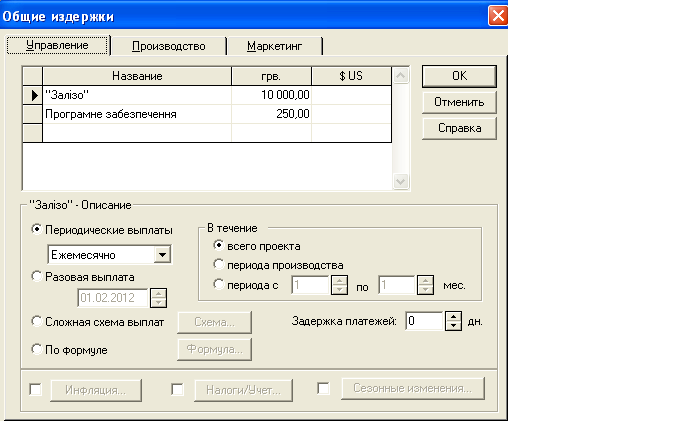The height and width of the screenshot is (421, 683).
Task: Open the Маркетинг tab
Action: pyautogui.click(x=274, y=46)
